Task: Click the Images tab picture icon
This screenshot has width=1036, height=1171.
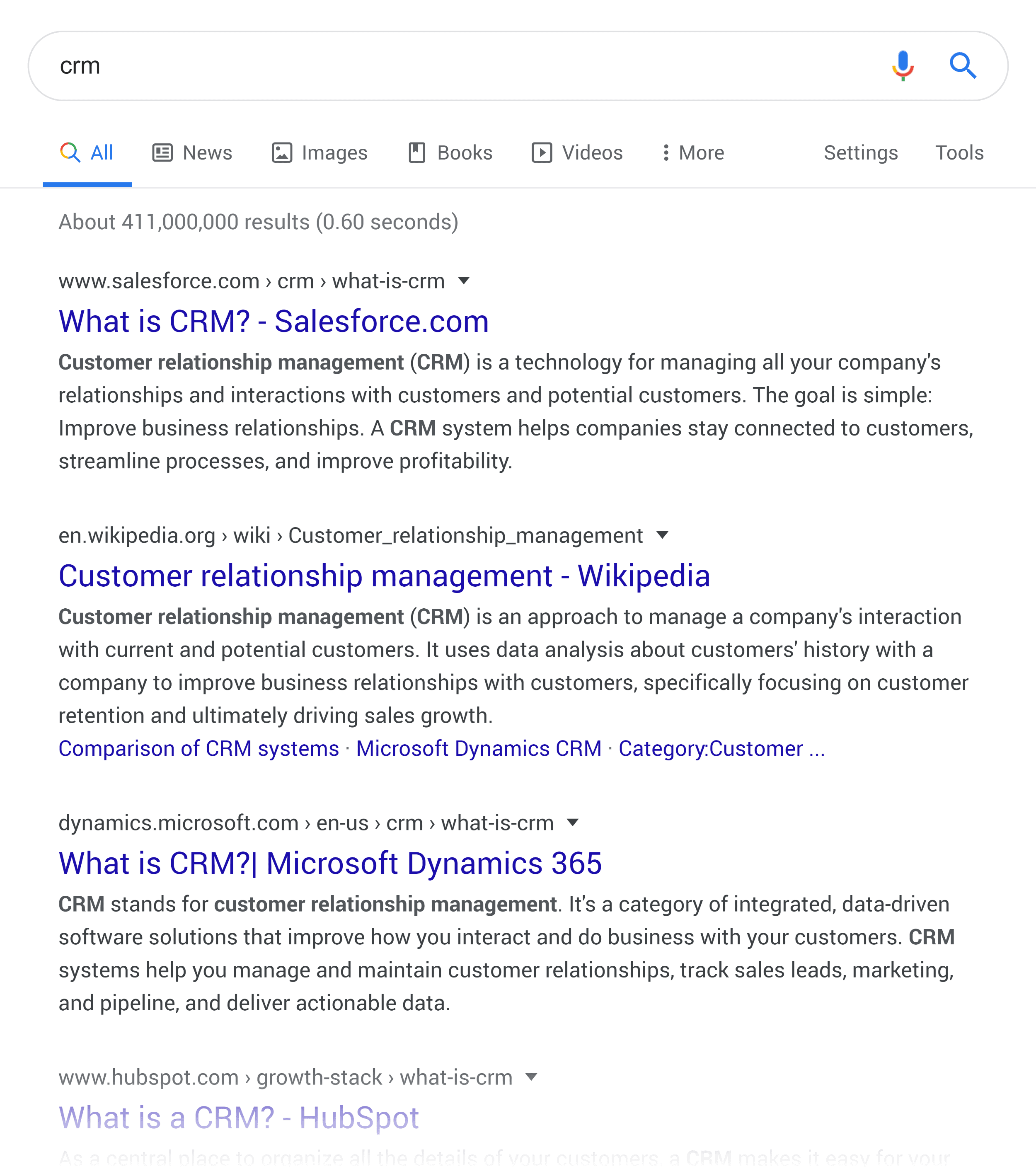Action: pyautogui.click(x=281, y=153)
